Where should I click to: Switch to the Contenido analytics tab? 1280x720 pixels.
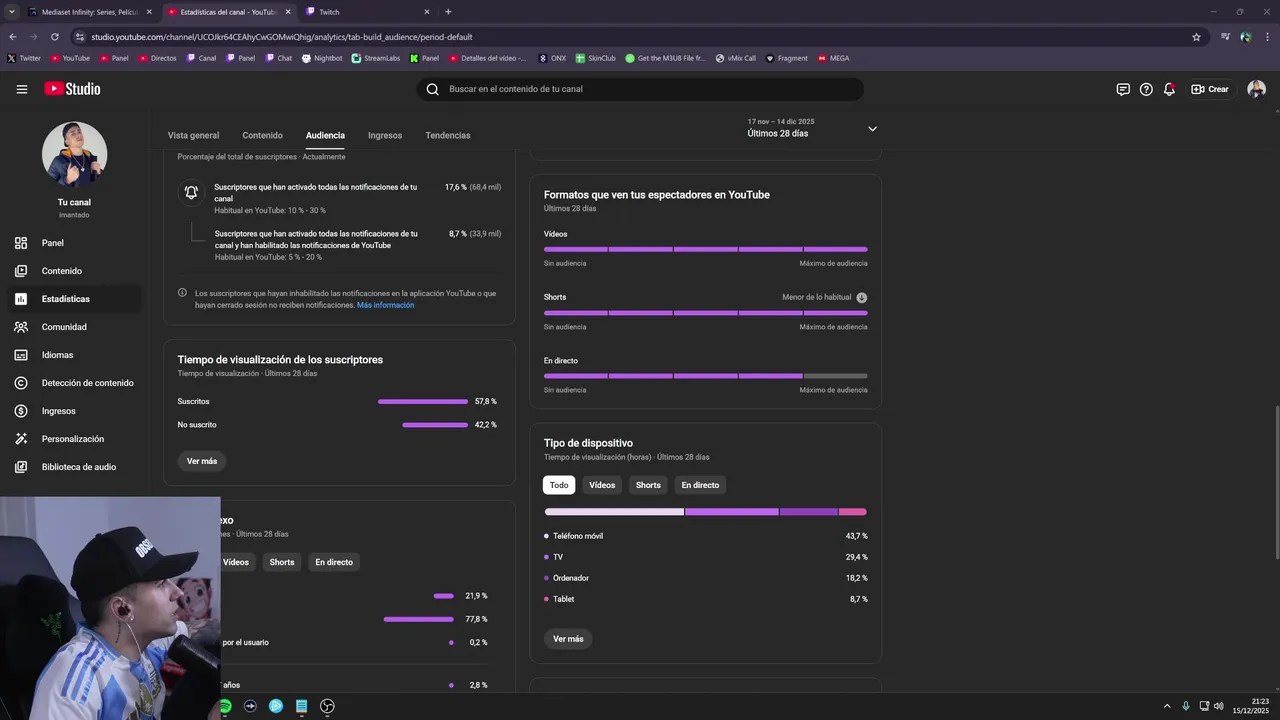[262, 135]
